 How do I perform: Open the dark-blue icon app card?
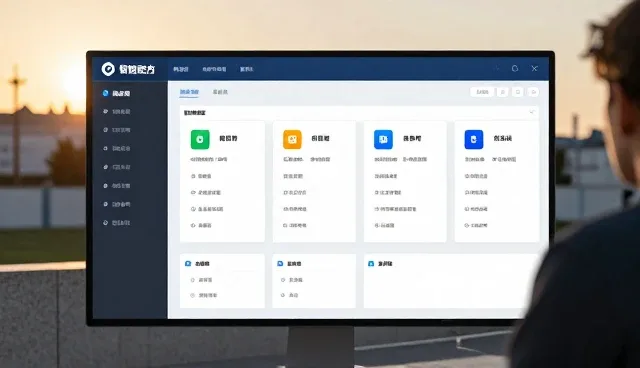point(497,181)
